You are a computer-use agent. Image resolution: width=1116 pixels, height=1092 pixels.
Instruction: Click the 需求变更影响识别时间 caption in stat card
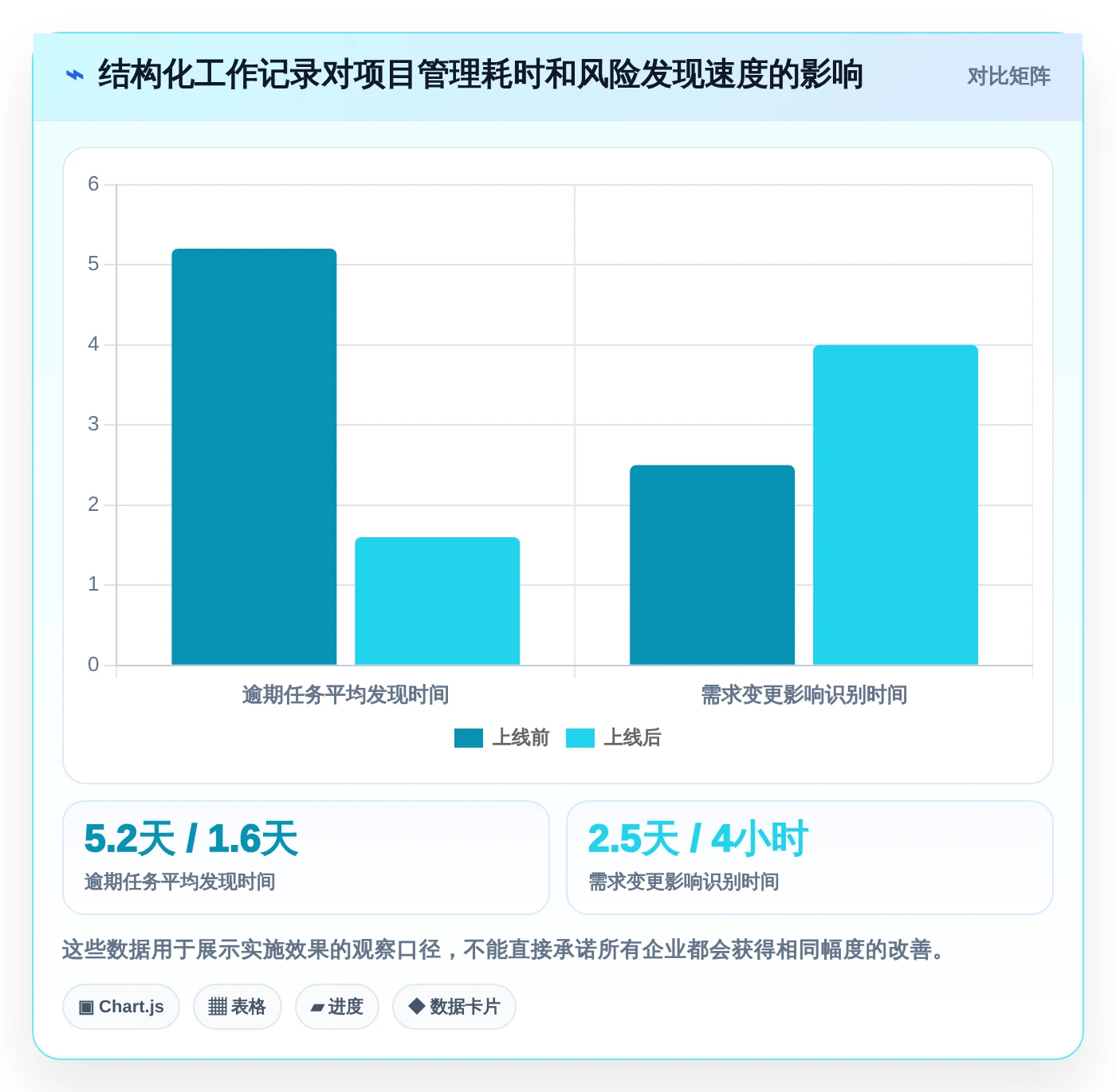coord(684,882)
